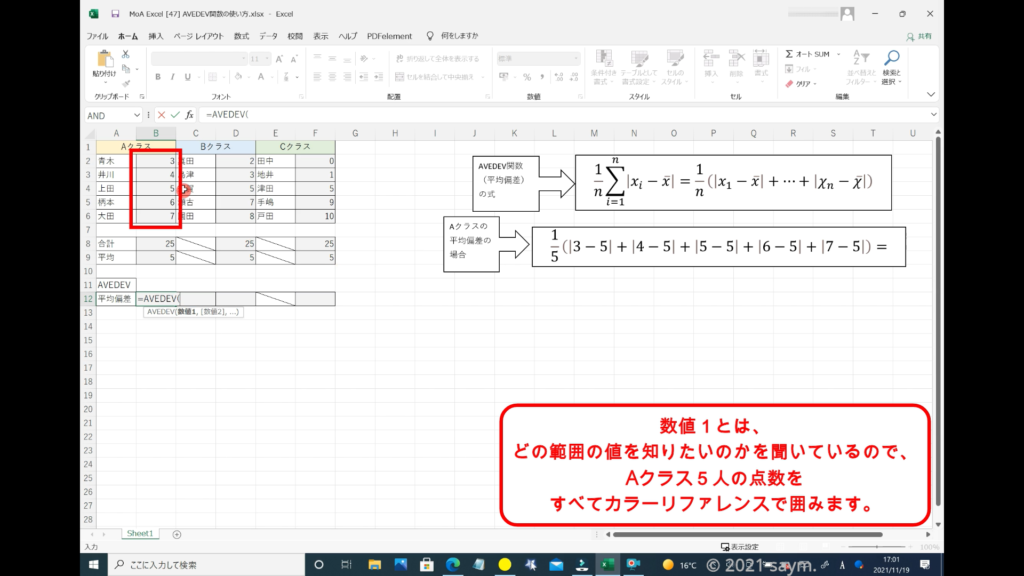Open the Data (データ) tab
This screenshot has height=576, width=1024.
(x=268, y=36)
